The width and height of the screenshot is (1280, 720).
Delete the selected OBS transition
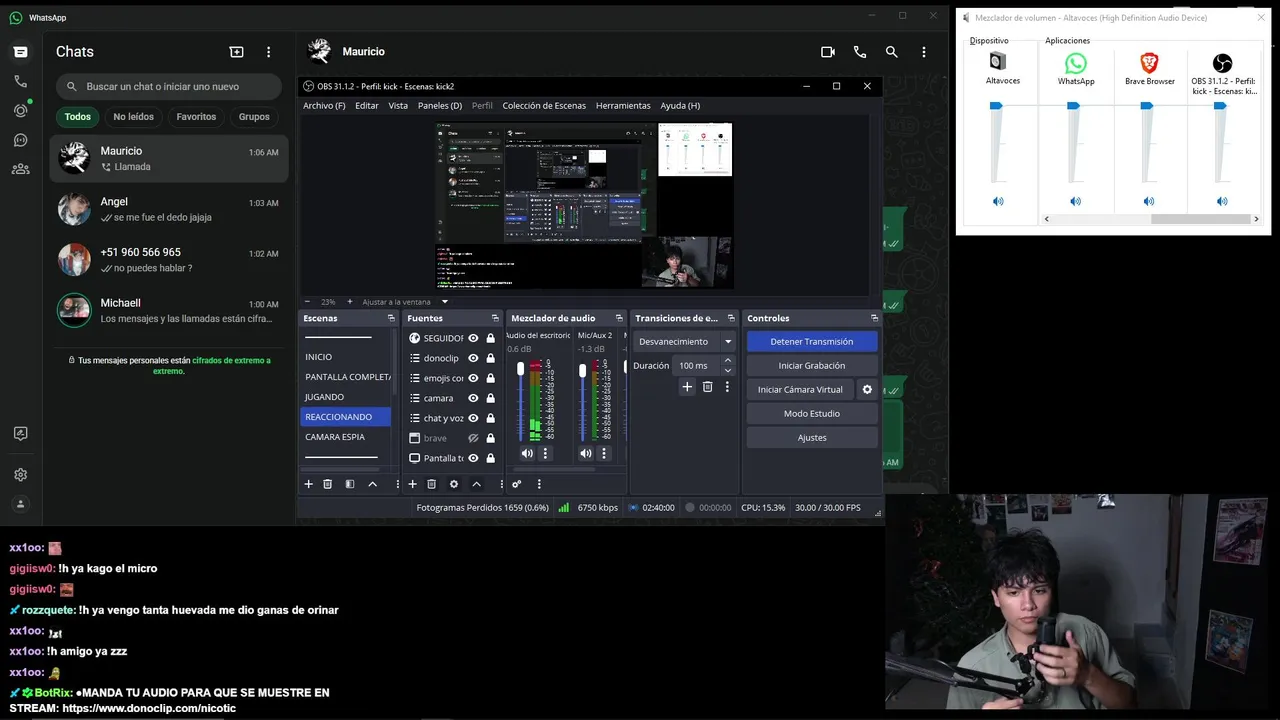[707, 387]
